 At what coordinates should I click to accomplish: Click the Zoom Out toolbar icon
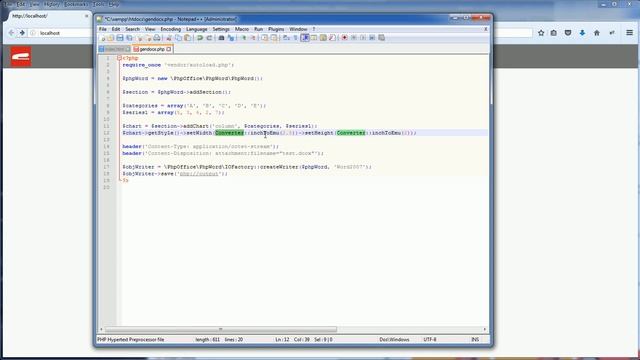(x=253, y=38)
